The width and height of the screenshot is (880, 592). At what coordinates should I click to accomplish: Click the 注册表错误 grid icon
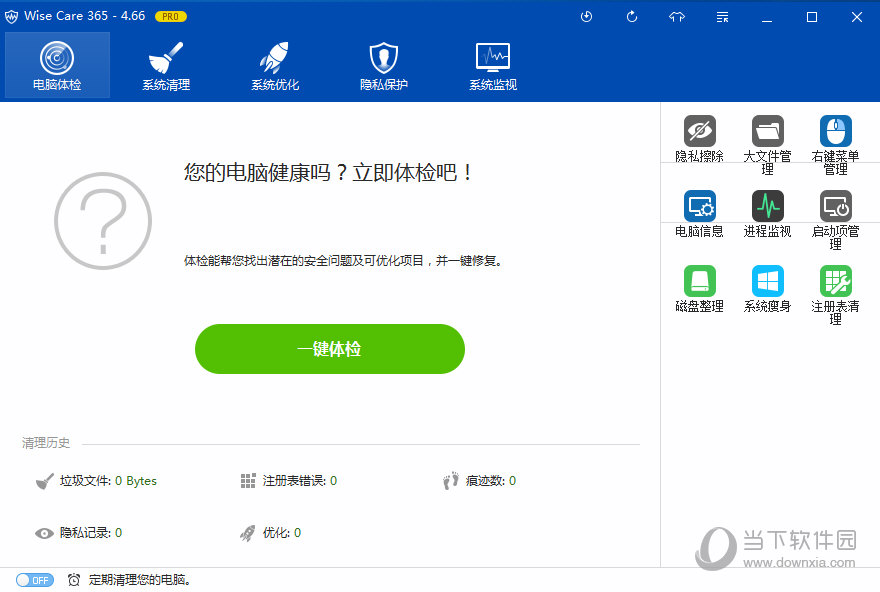(248, 481)
